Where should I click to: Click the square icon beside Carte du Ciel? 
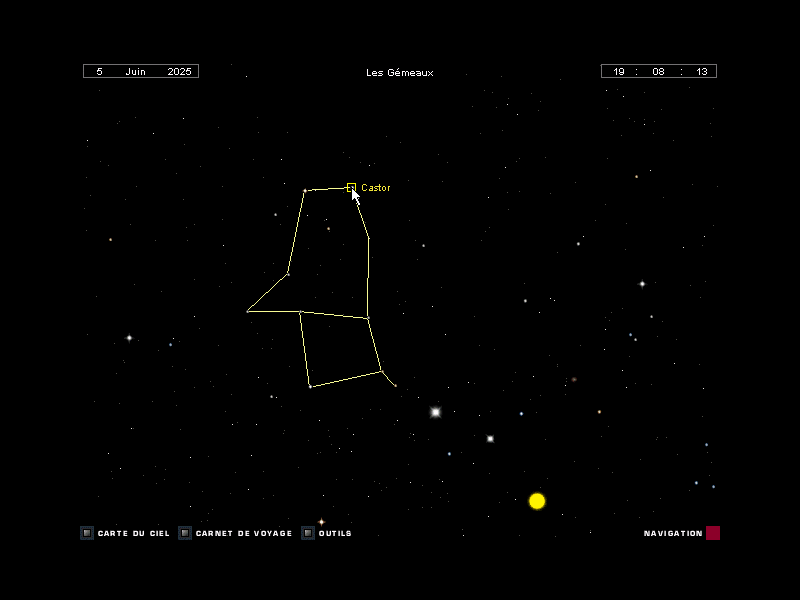click(87, 533)
